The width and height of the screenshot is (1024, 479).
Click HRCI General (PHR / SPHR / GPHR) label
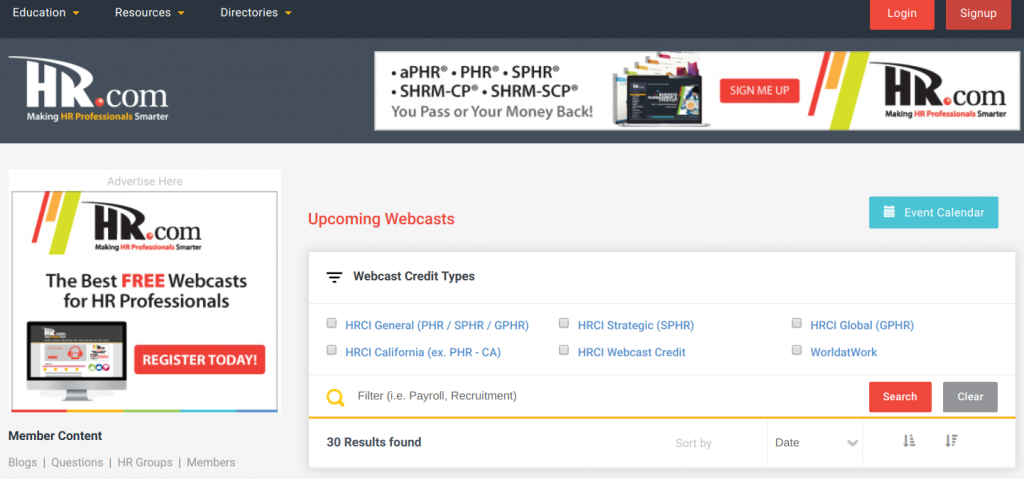click(437, 325)
